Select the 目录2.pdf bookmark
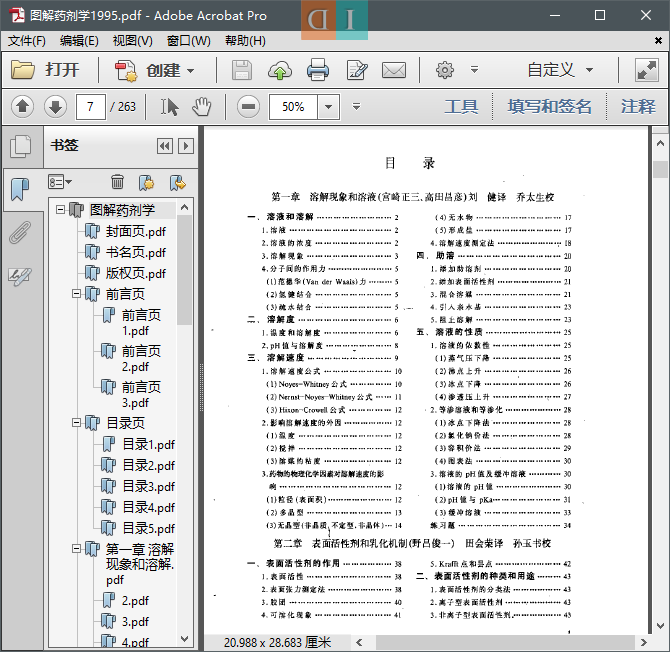Screen dimensions: 670x652 (x=148, y=466)
